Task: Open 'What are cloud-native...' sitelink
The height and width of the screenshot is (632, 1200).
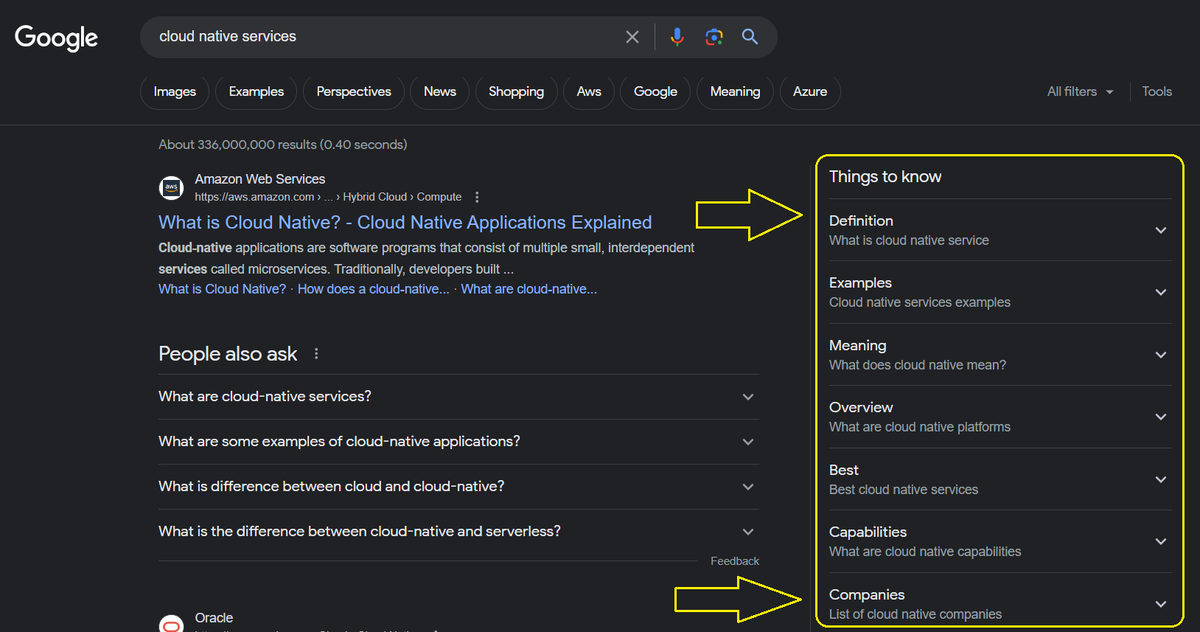Action: tap(529, 289)
